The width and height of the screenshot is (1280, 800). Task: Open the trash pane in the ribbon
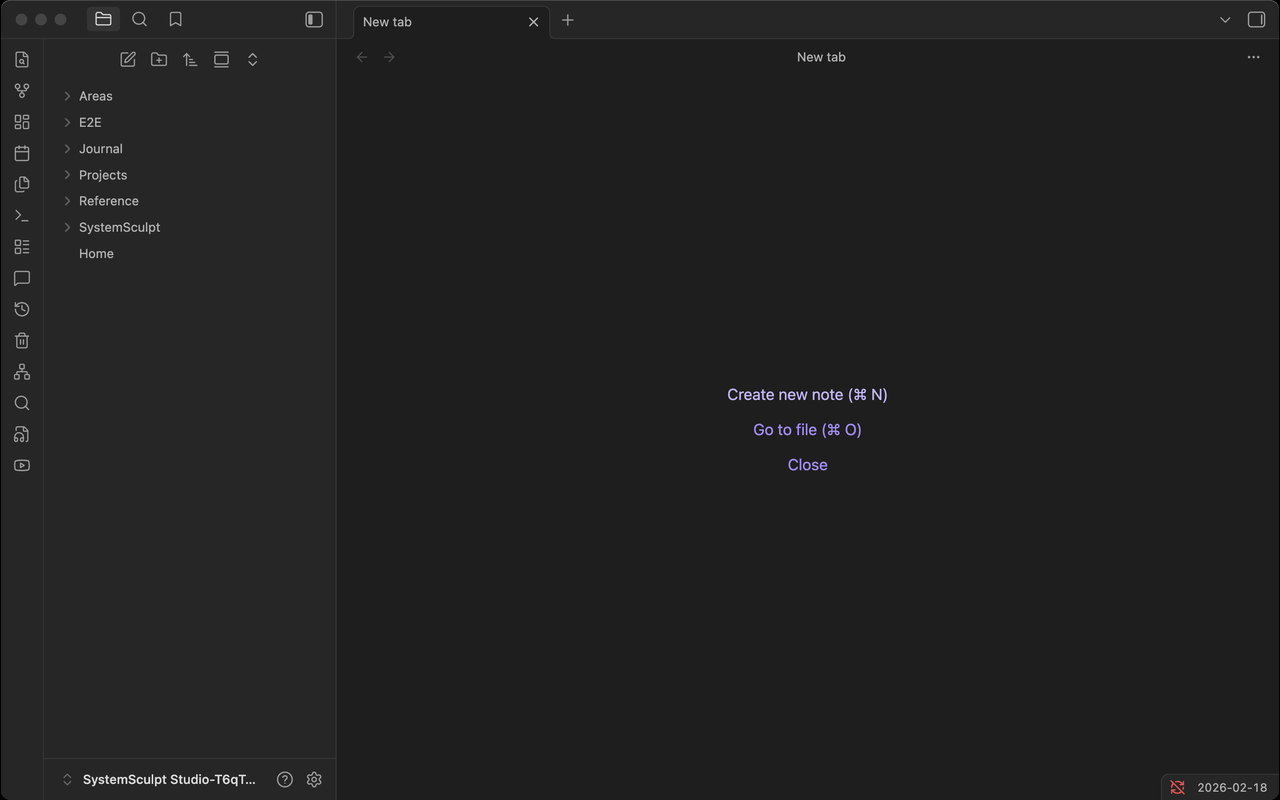tap(21, 340)
